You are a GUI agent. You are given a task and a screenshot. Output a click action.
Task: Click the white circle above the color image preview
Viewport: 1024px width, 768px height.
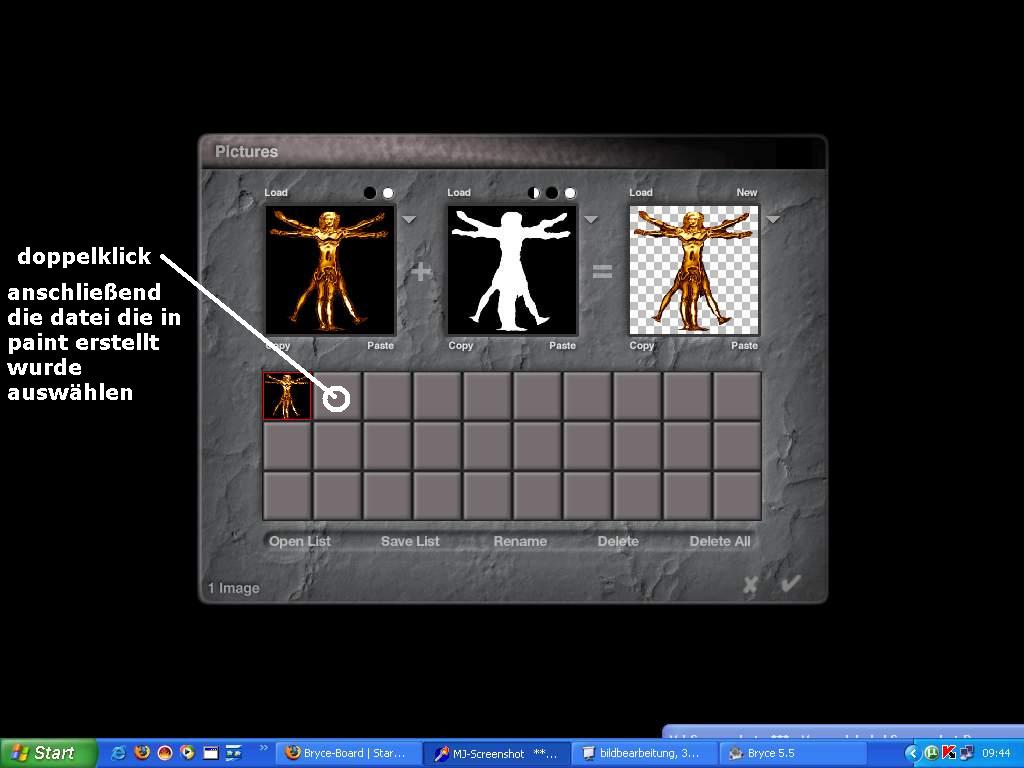click(388, 193)
